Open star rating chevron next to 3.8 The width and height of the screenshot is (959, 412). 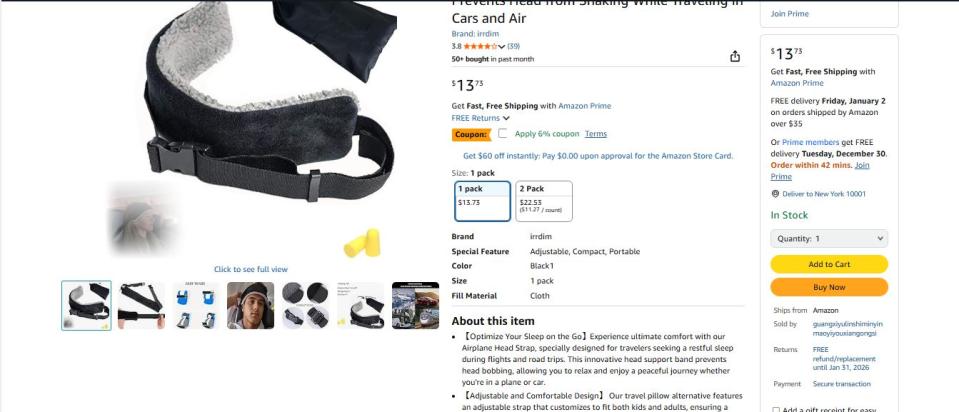[x=502, y=46]
